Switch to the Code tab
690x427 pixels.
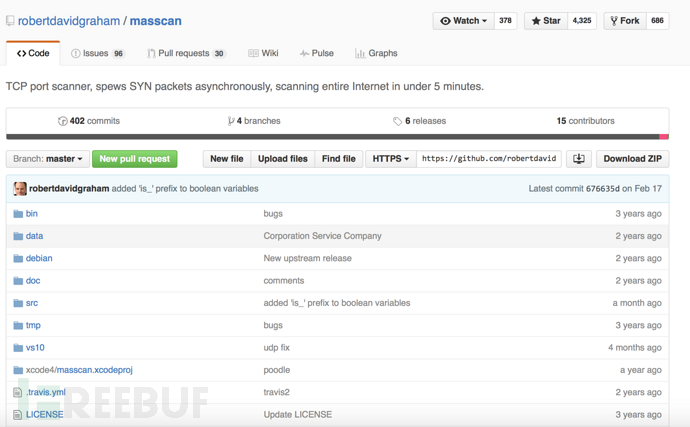pyautogui.click(x=33, y=53)
